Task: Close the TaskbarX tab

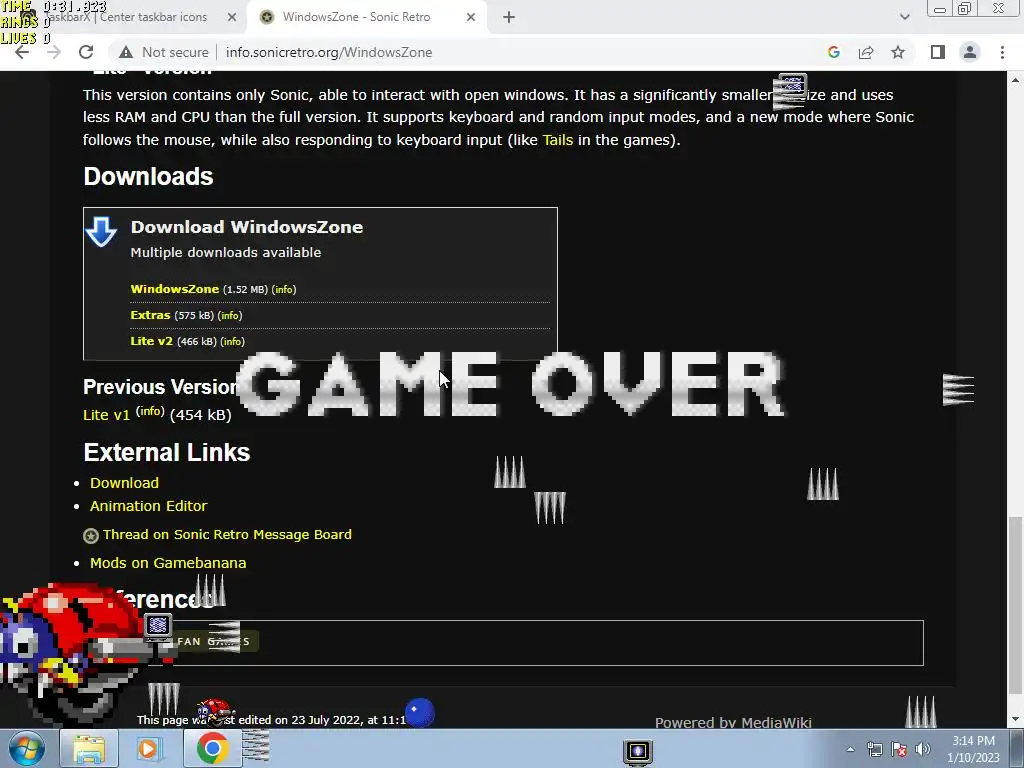Action: [x=232, y=18]
